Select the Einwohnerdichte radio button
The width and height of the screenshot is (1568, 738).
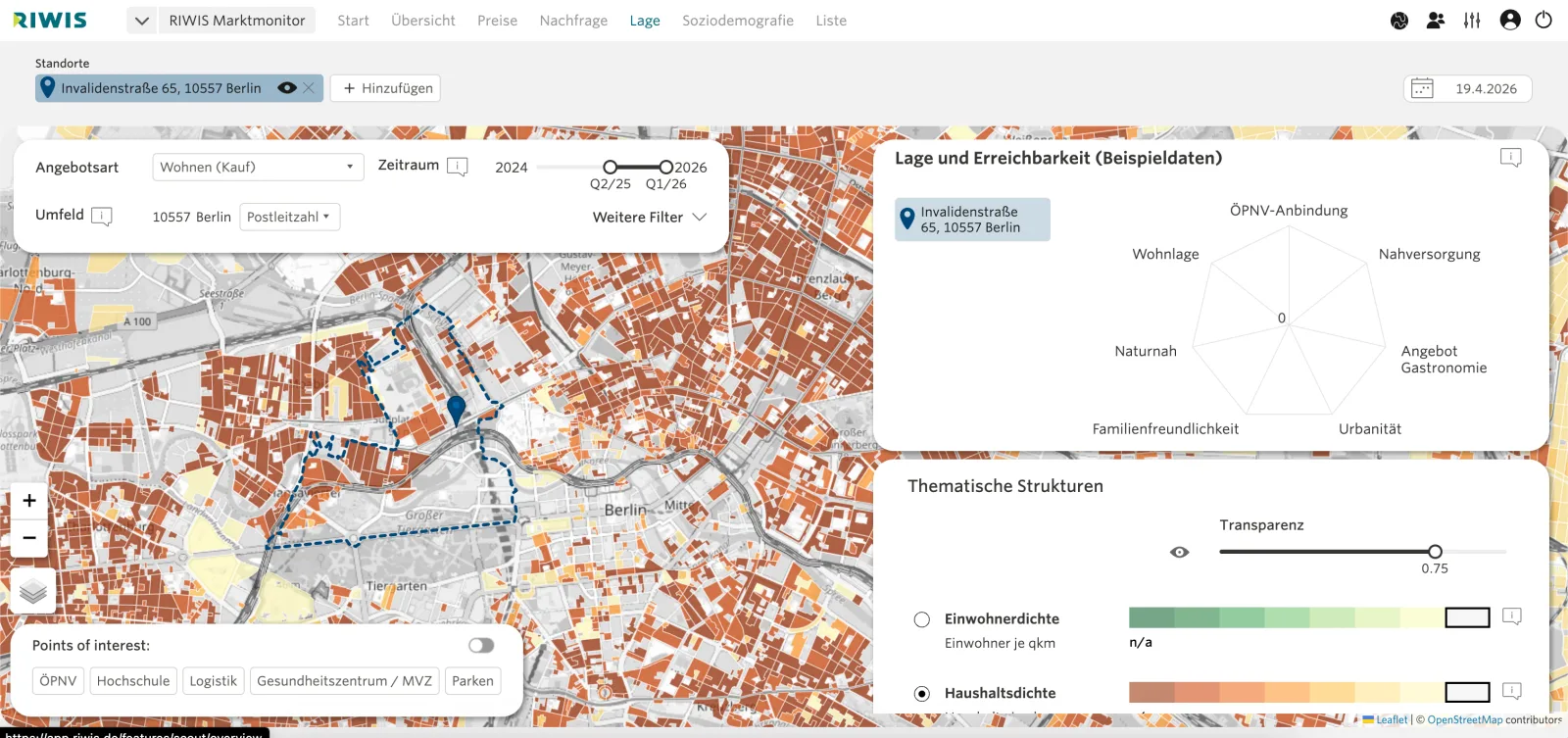click(921, 619)
